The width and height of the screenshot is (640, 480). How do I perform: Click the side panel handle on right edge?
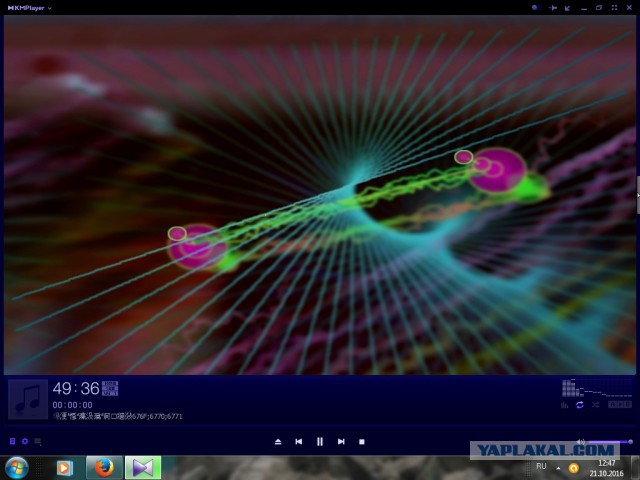[x=638, y=195]
